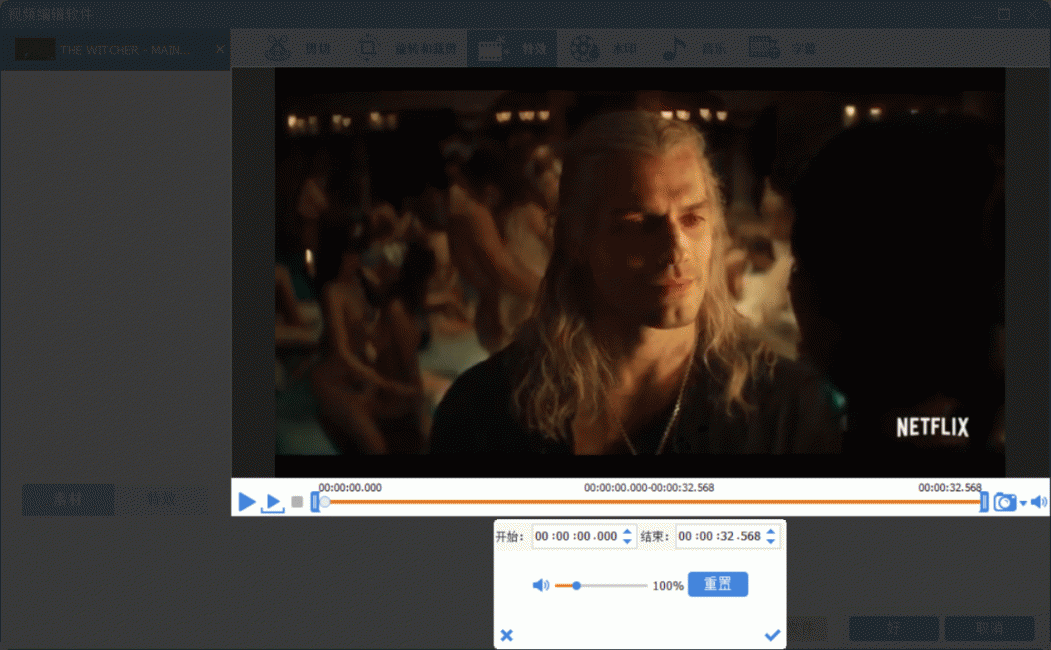
Task: Click the 100% volume value
Action: [668, 586]
